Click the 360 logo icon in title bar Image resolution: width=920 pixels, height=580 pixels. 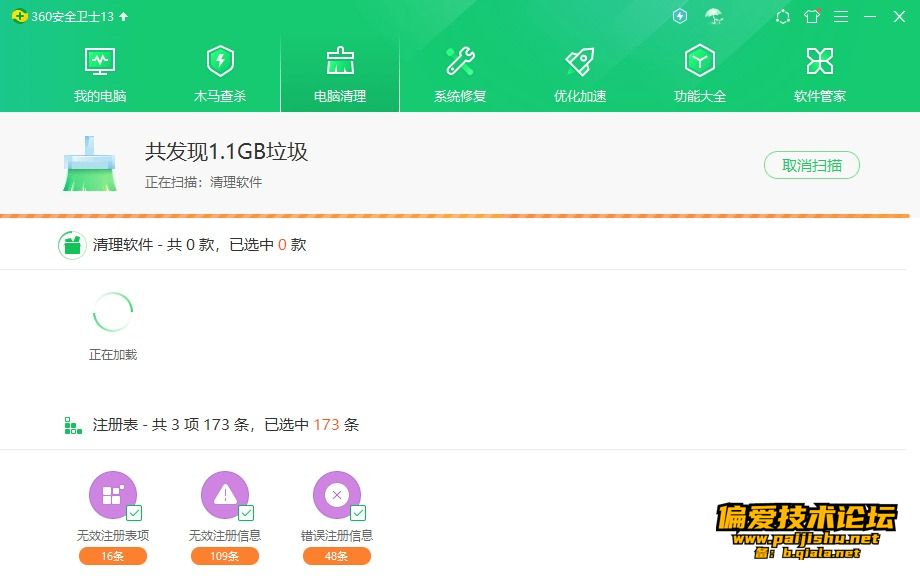point(19,16)
